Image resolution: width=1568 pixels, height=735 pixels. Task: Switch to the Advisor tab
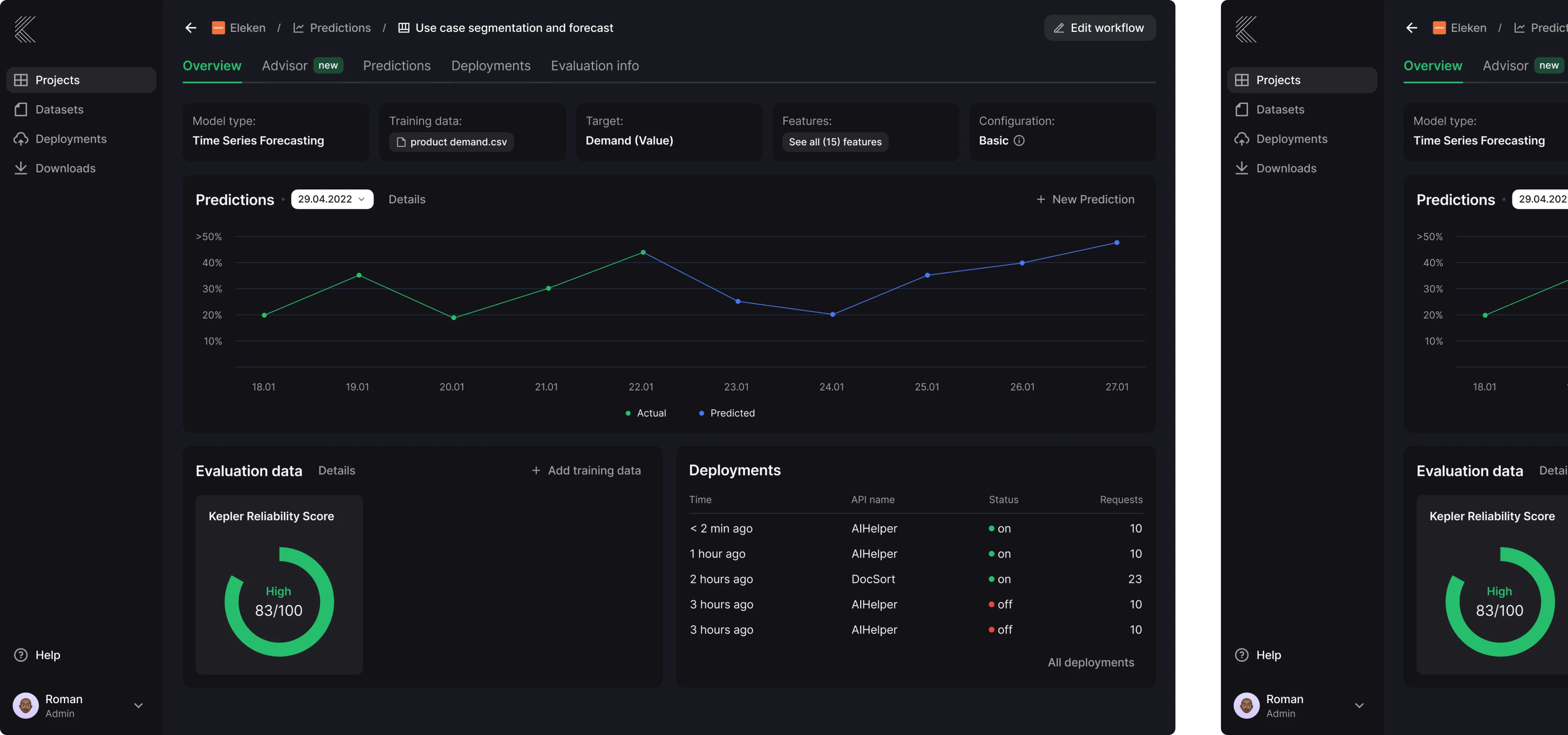284,66
